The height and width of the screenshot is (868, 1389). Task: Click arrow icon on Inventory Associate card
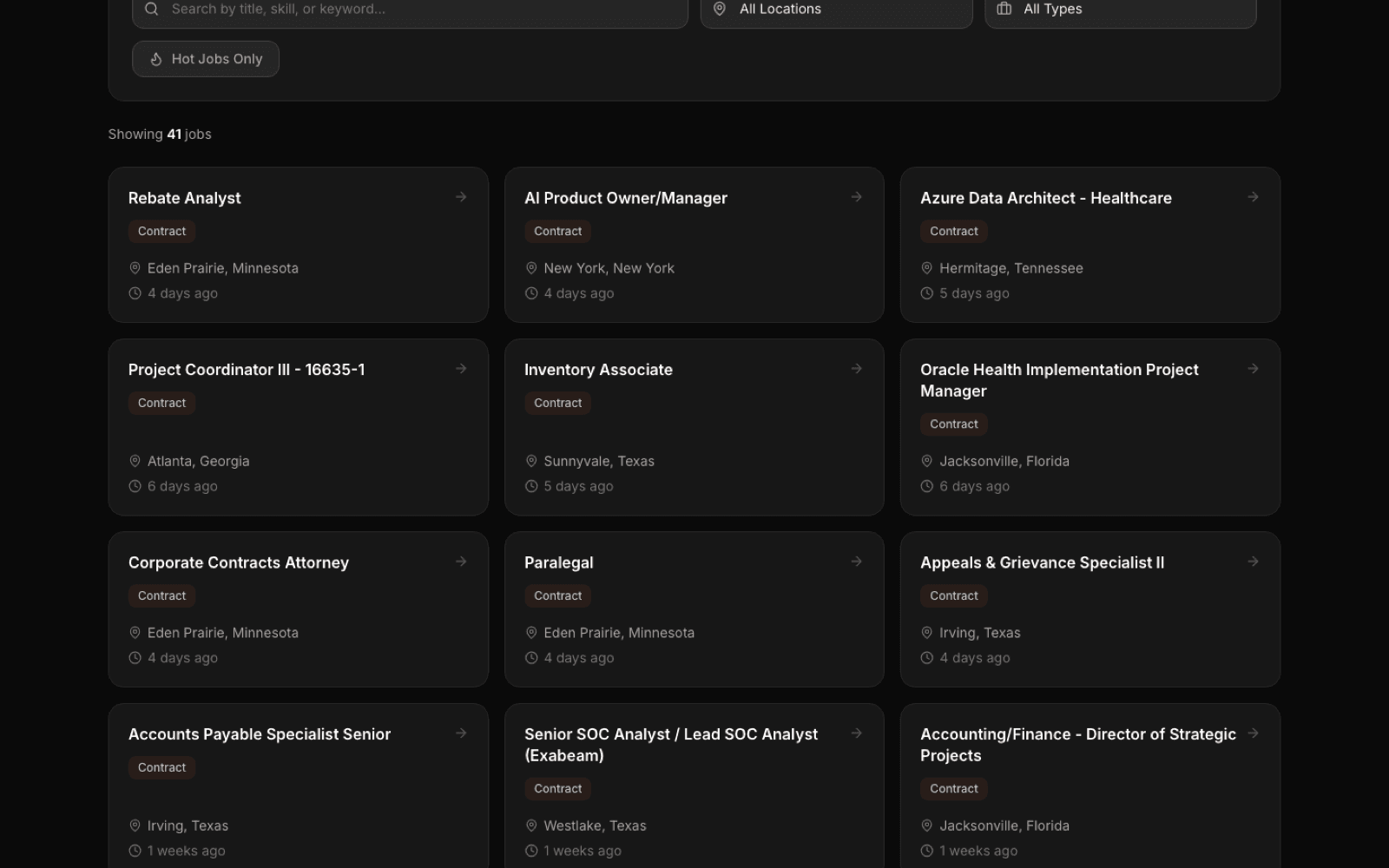[857, 369]
